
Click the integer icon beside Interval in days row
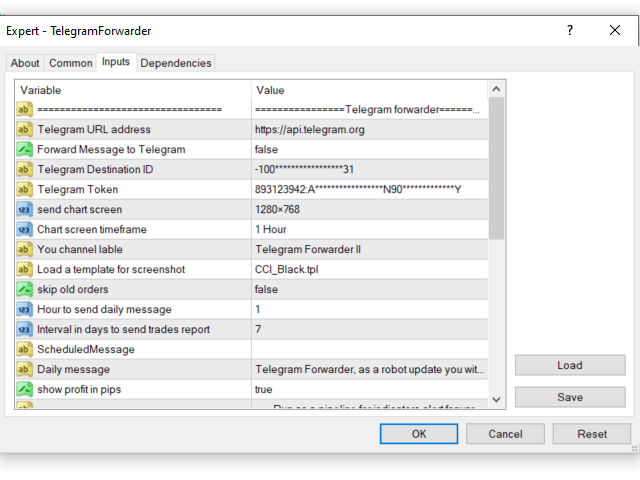pyautogui.click(x=24, y=330)
